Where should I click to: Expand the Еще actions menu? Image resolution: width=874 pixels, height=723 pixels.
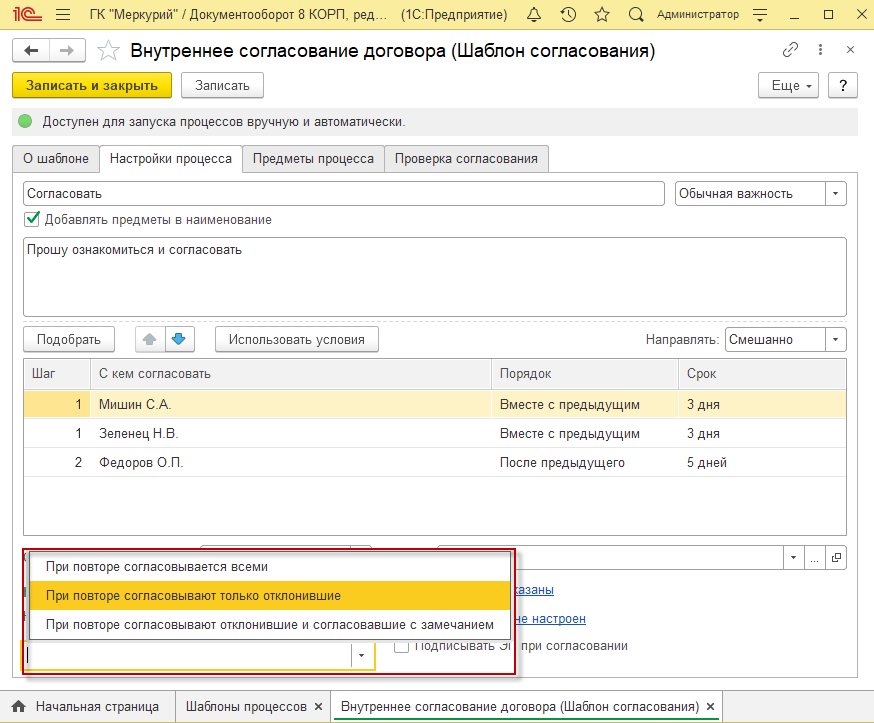788,85
